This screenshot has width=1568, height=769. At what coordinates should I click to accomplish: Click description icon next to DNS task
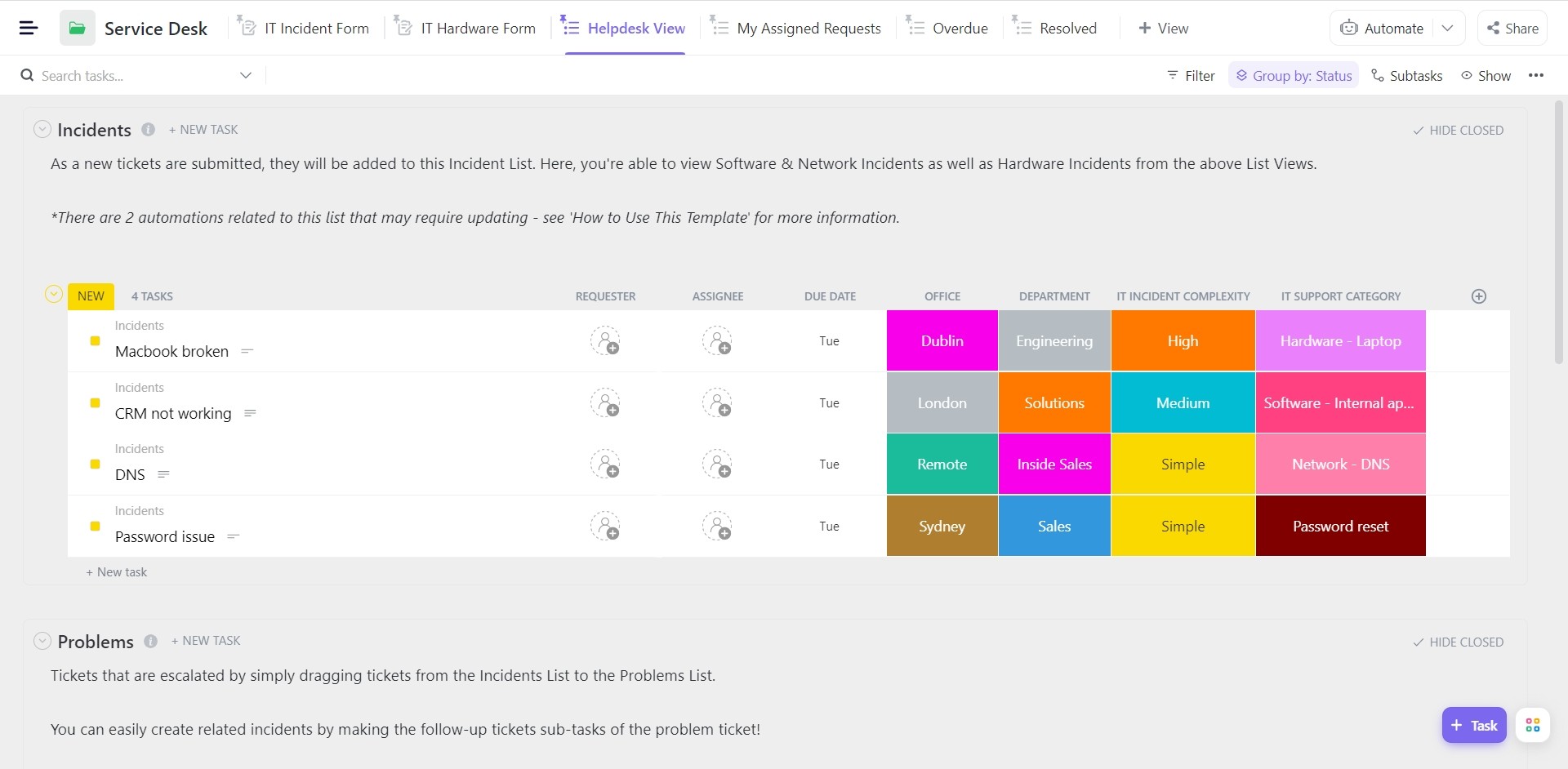click(x=163, y=475)
